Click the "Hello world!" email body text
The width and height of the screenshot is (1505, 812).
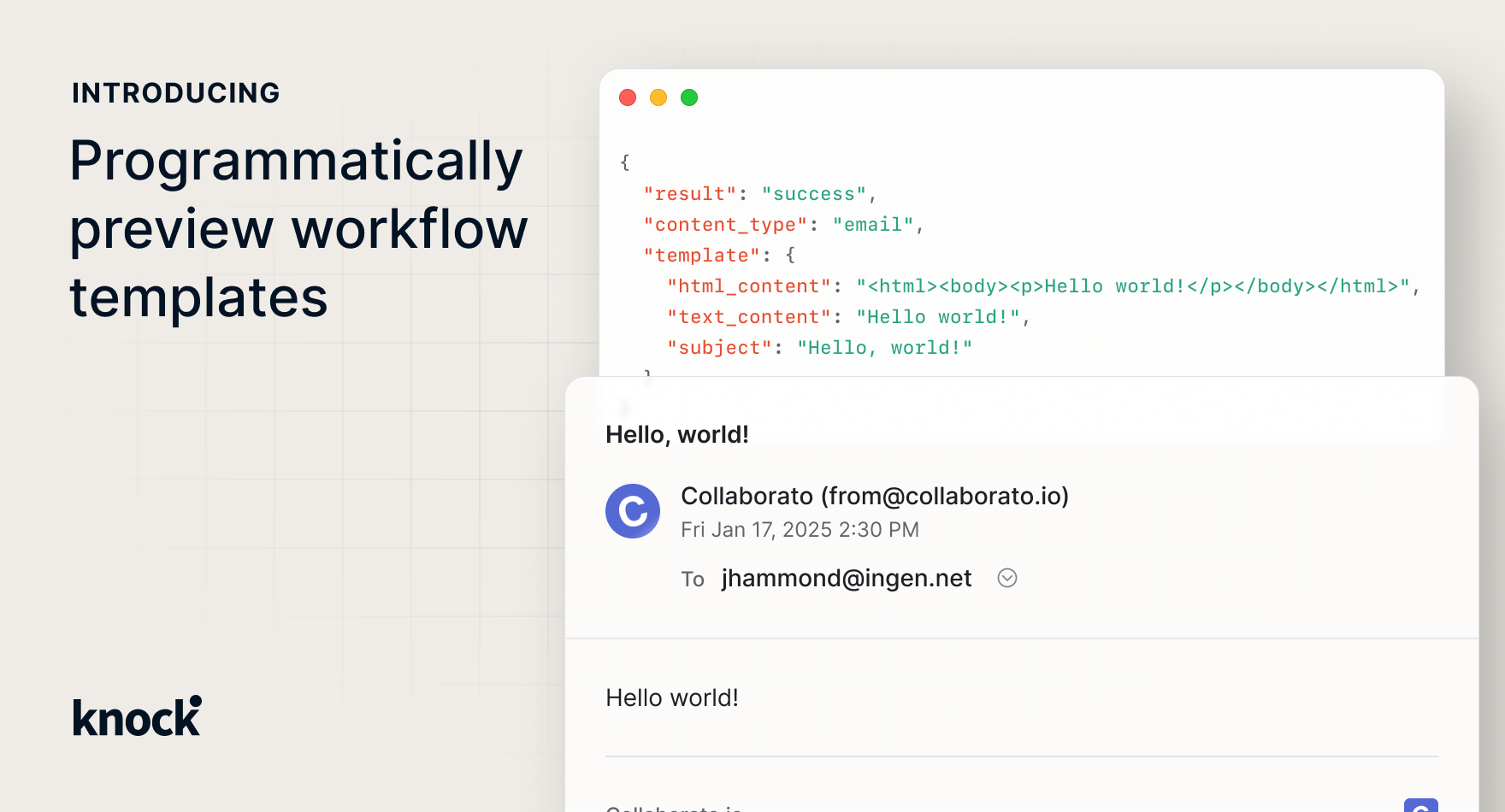tap(672, 697)
